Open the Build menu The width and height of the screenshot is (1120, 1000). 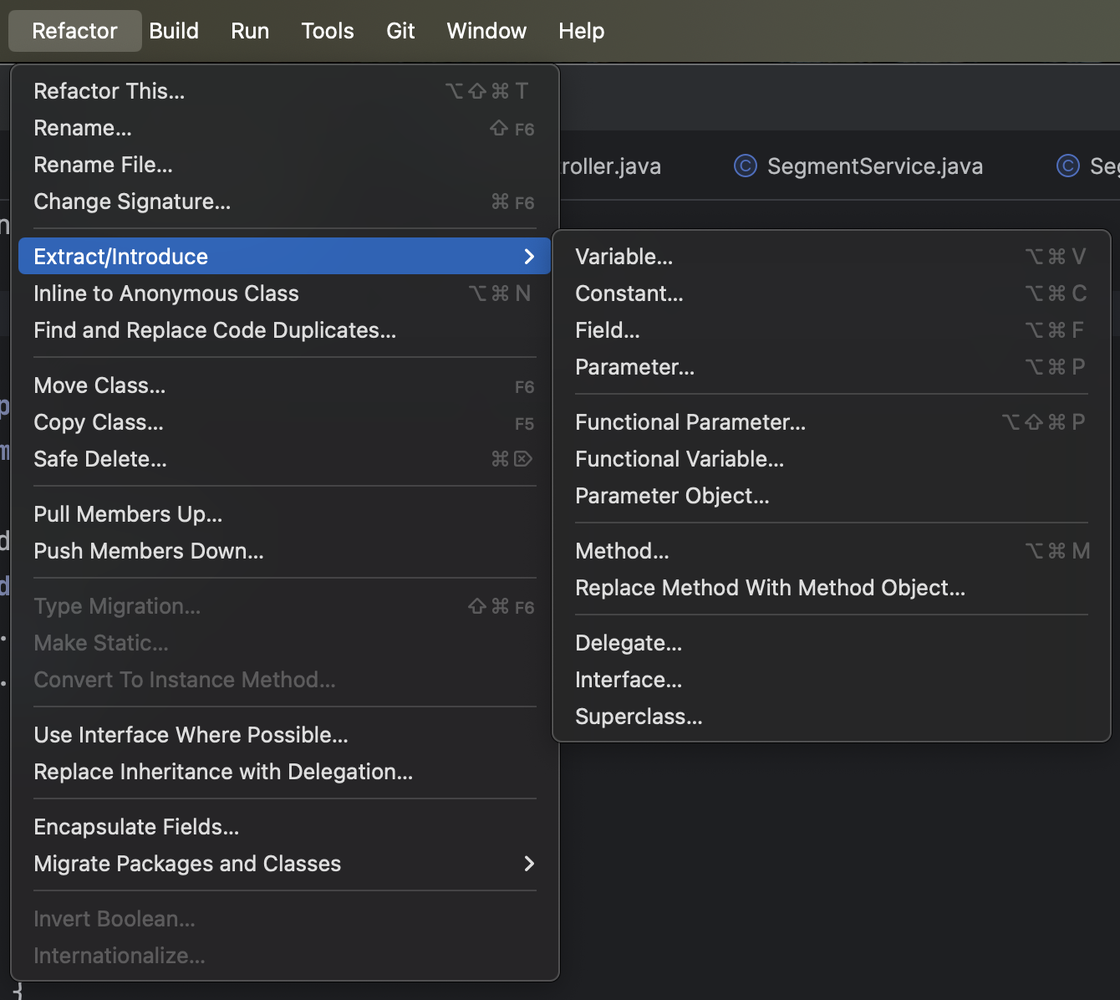tap(174, 31)
